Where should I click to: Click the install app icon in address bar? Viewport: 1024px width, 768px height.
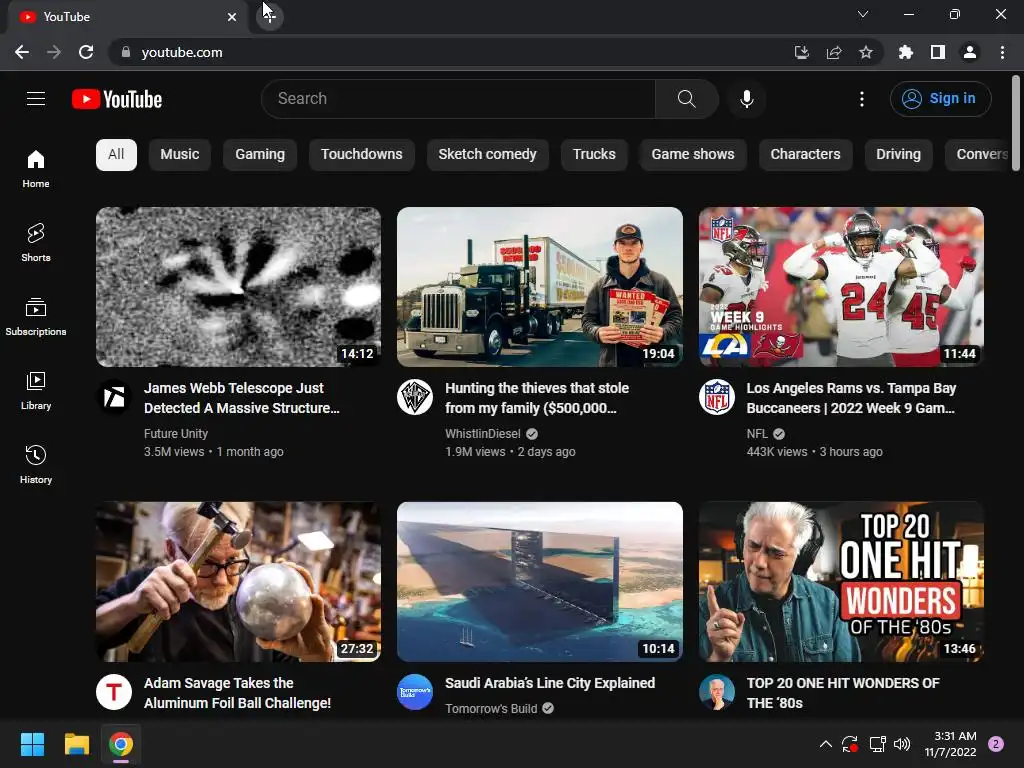point(801,52)
